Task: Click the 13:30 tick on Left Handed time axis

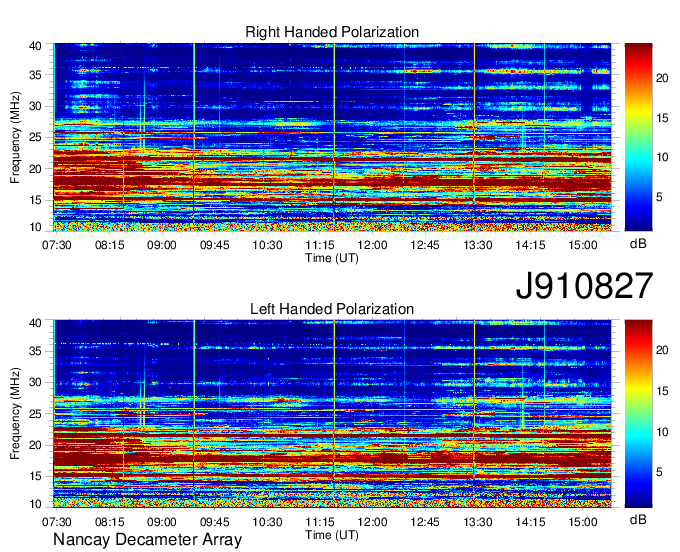Action: [x=477, y=522]
